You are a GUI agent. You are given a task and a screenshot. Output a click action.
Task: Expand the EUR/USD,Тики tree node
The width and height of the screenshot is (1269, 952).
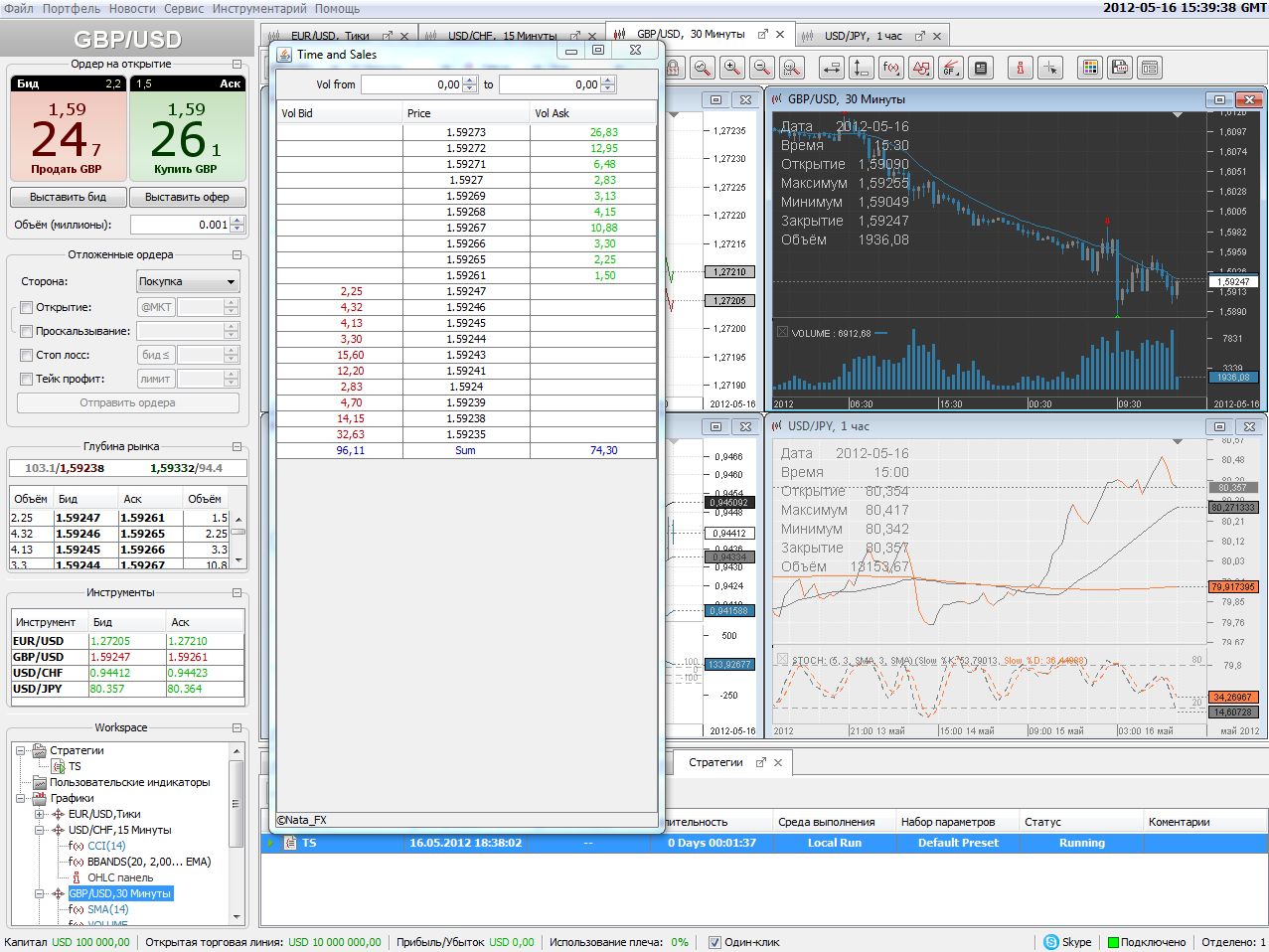click(41, 814)
